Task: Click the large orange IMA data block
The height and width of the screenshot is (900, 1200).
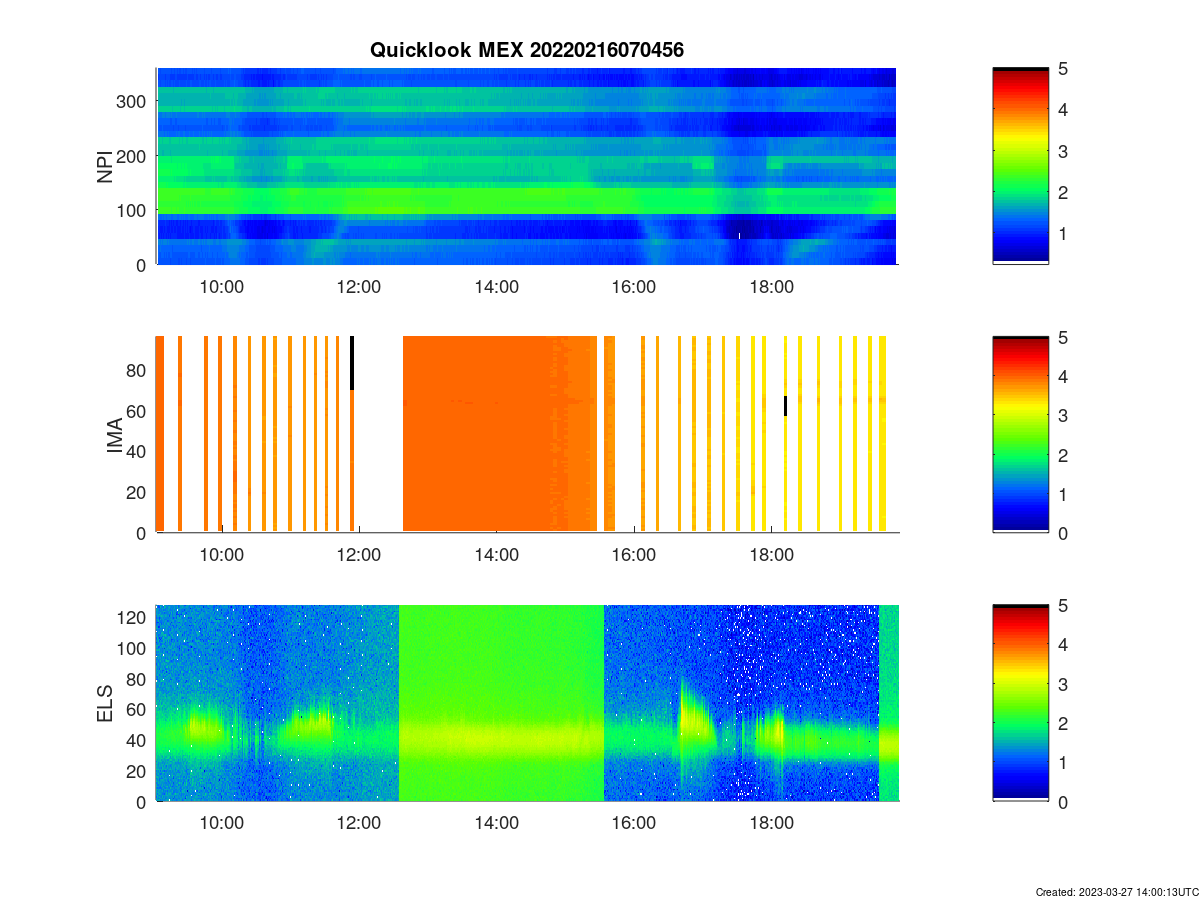Action: pyautogui.click(x=499, y=434)
